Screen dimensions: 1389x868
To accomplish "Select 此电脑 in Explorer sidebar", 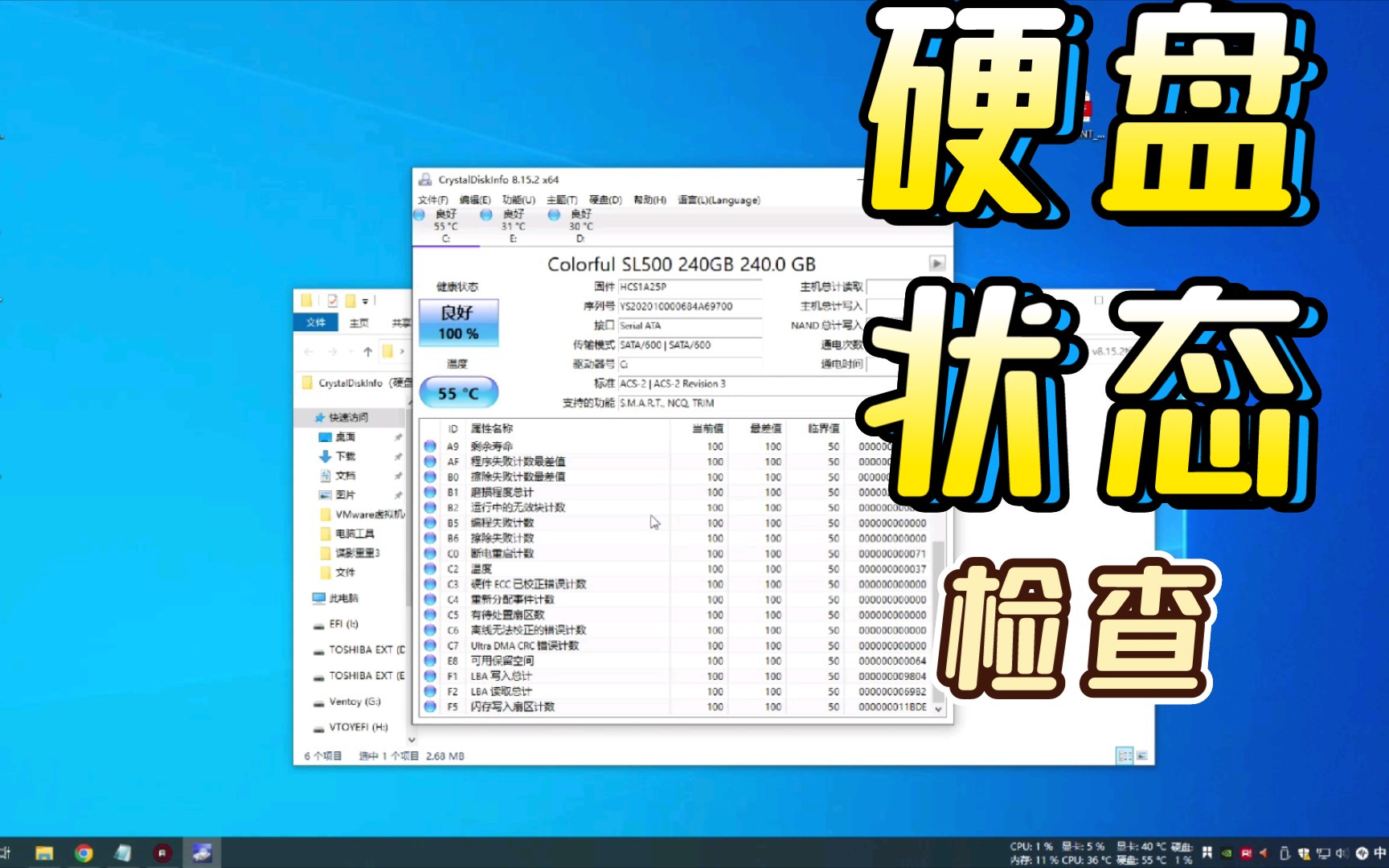I will (343, 598).
